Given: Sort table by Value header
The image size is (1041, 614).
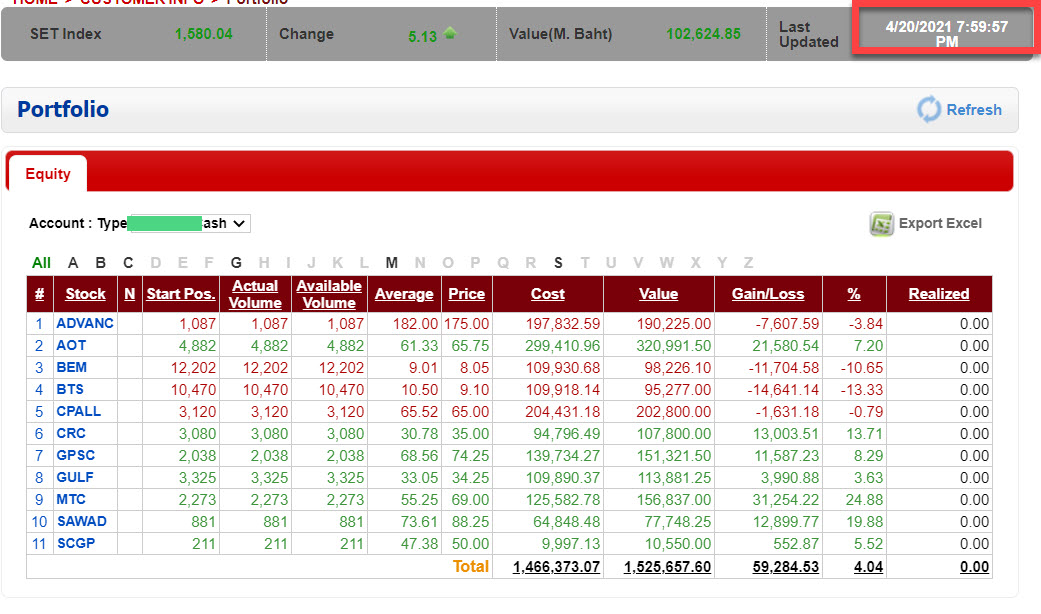Looking at the screenshot, I should (x=658, y=294).
